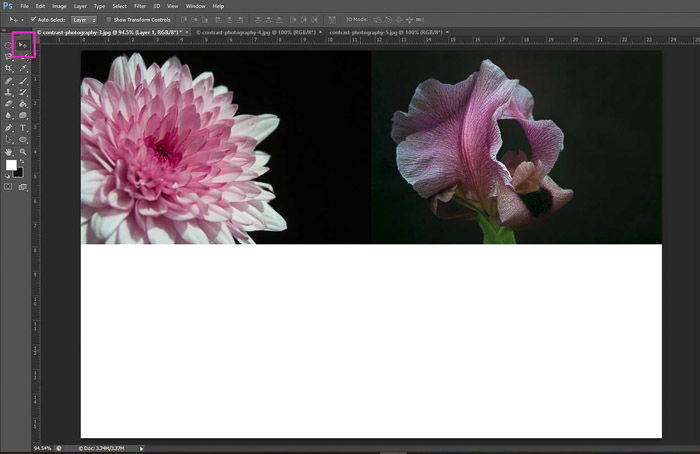This screenshot has width=700, height=454.
Task: Open the Filter menu
Action: (140, 6)
